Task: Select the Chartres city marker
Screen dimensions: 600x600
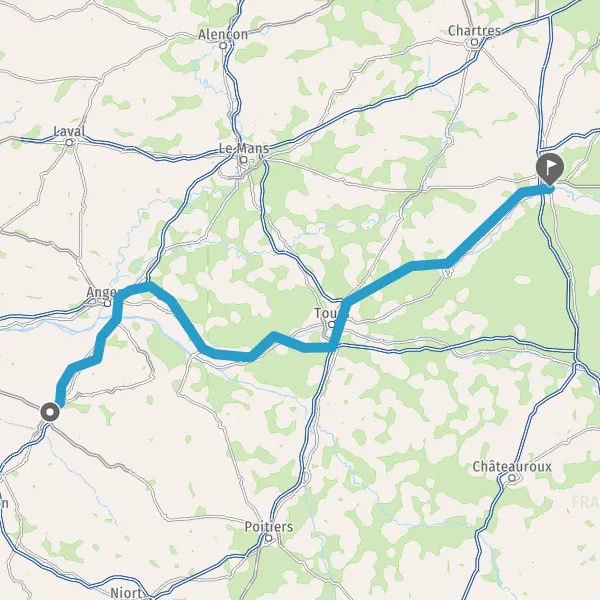Action: (x=475, y=42)
